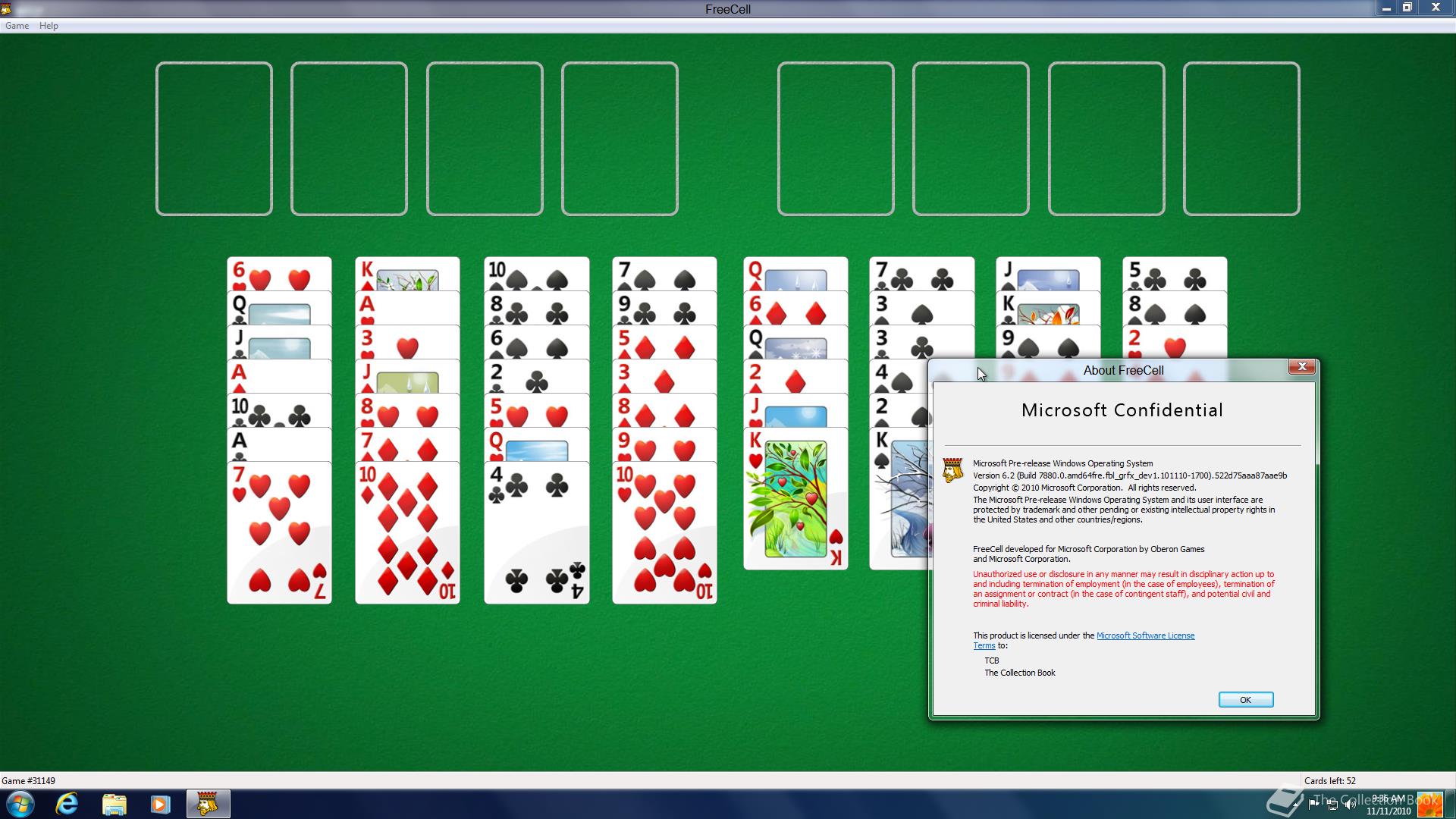Select the 7 of hearts card
This screenshot has height=819, width=1456.
click(x=279, y=531)
